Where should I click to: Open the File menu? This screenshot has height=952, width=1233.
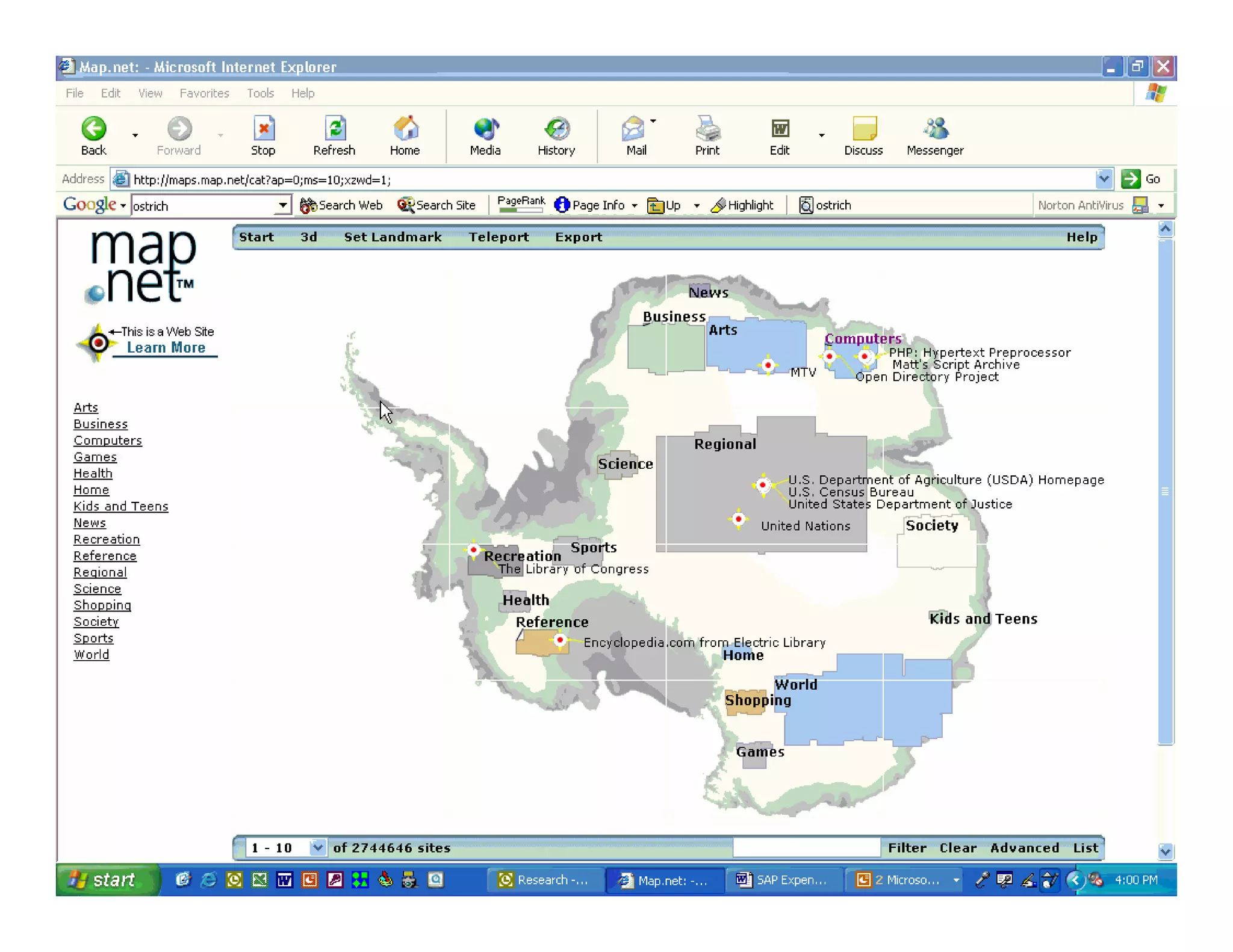(x=75, y=93)
